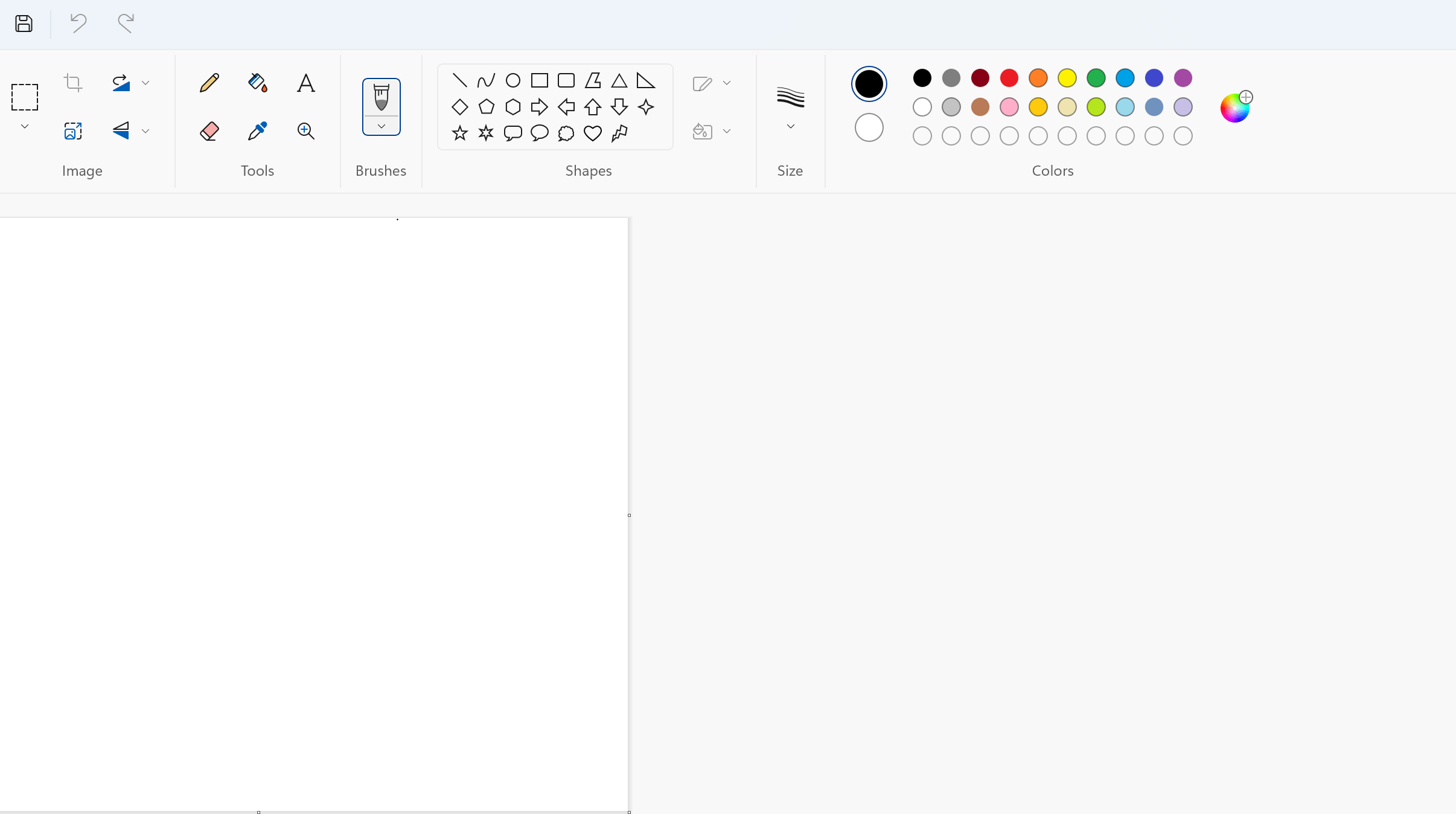Select Color 2 white swatch
The image size is (1456, 814).
click(869, 127)
